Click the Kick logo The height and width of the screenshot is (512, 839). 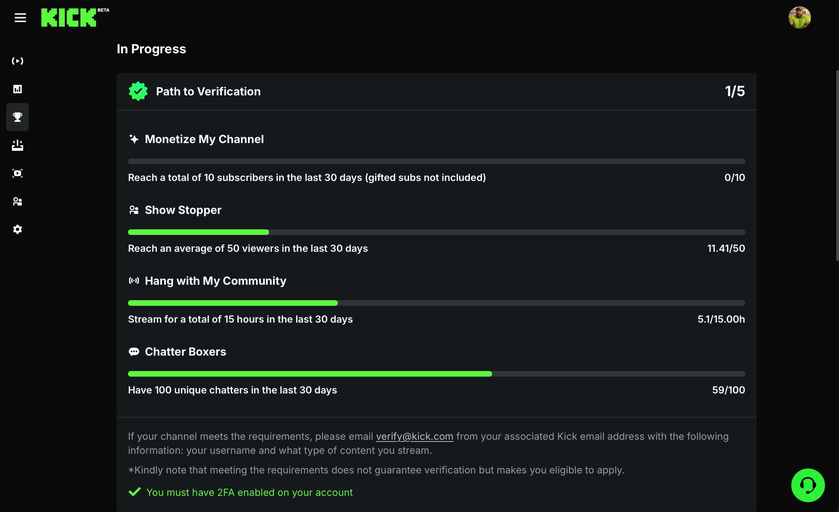69,17
